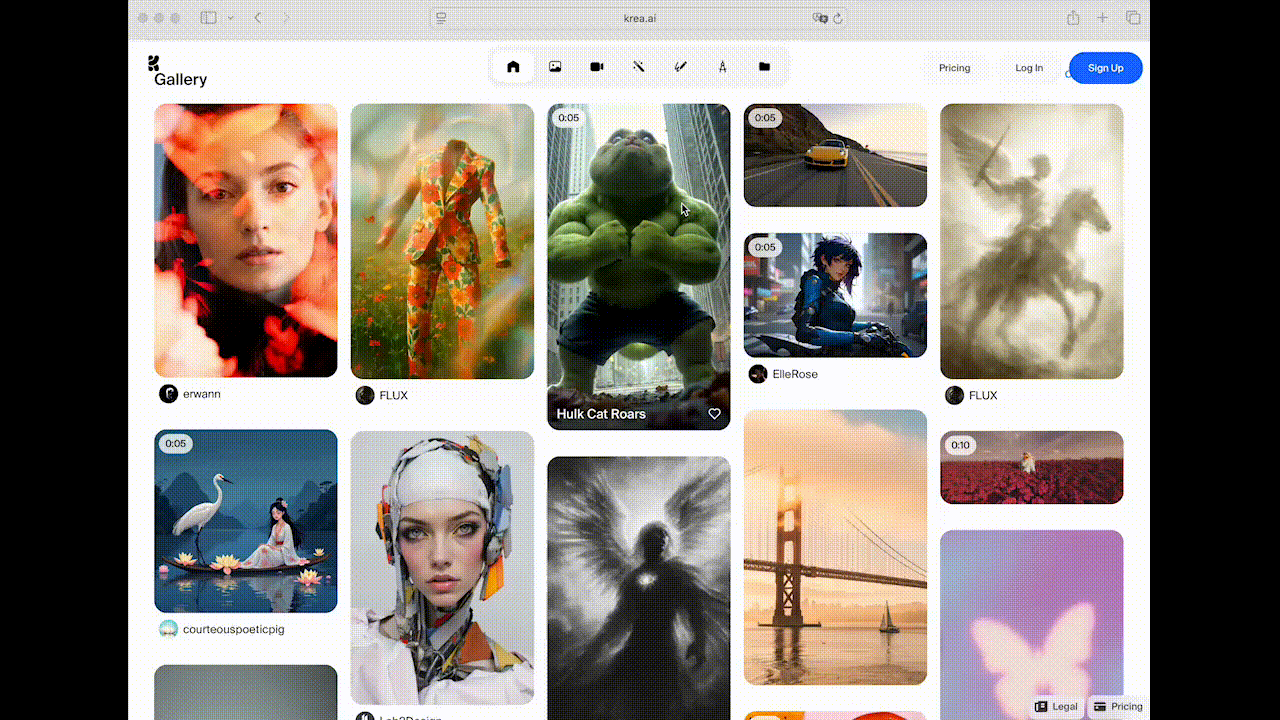Open the yellow sports car video
This screenshot has width=1280, height=720.
pos(835,155)
